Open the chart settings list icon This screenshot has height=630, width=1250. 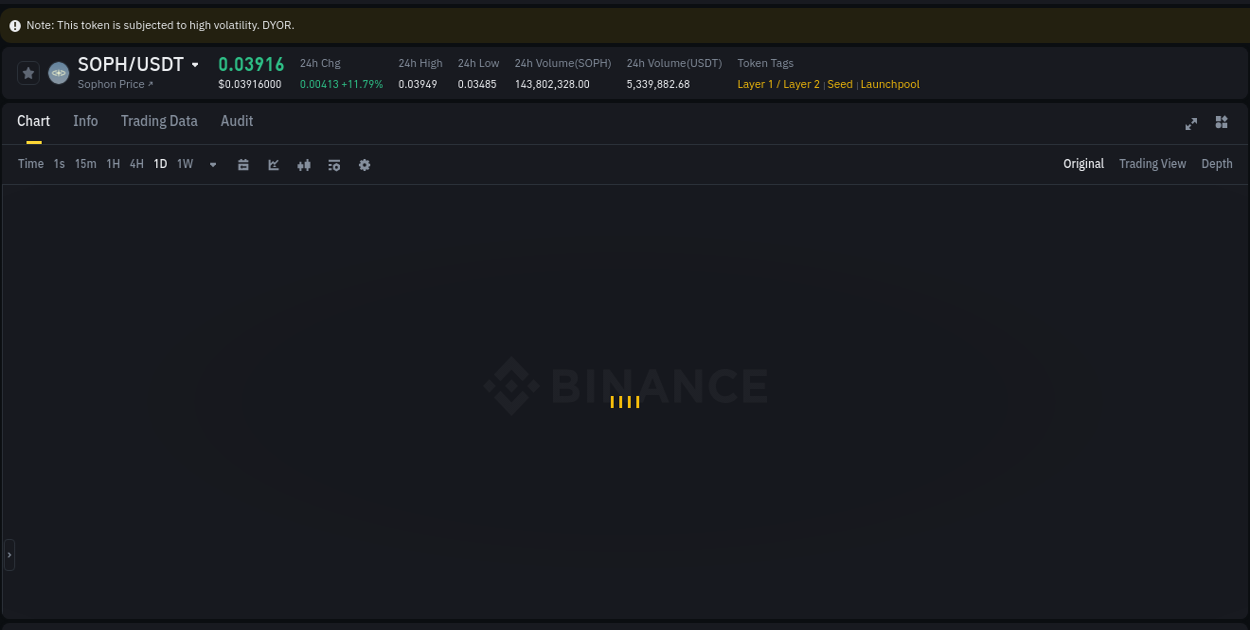pos(334,164)
